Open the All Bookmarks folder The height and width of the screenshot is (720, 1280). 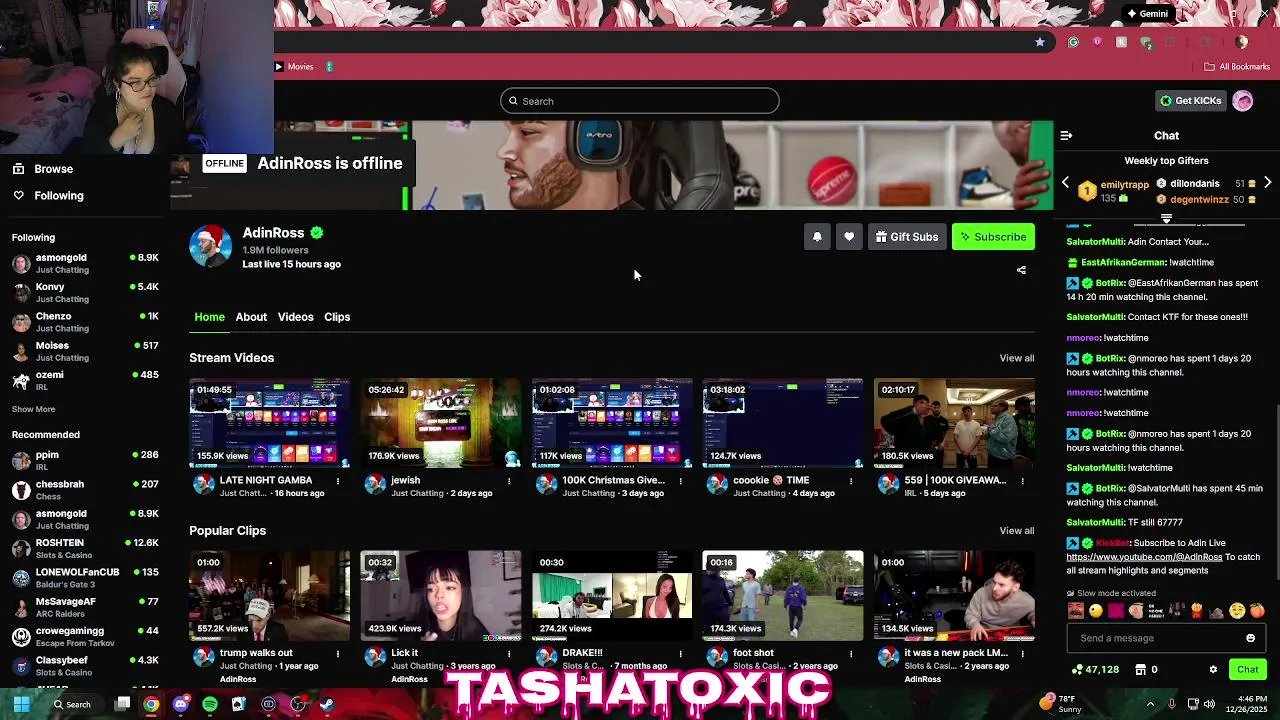coord(1237,67)
